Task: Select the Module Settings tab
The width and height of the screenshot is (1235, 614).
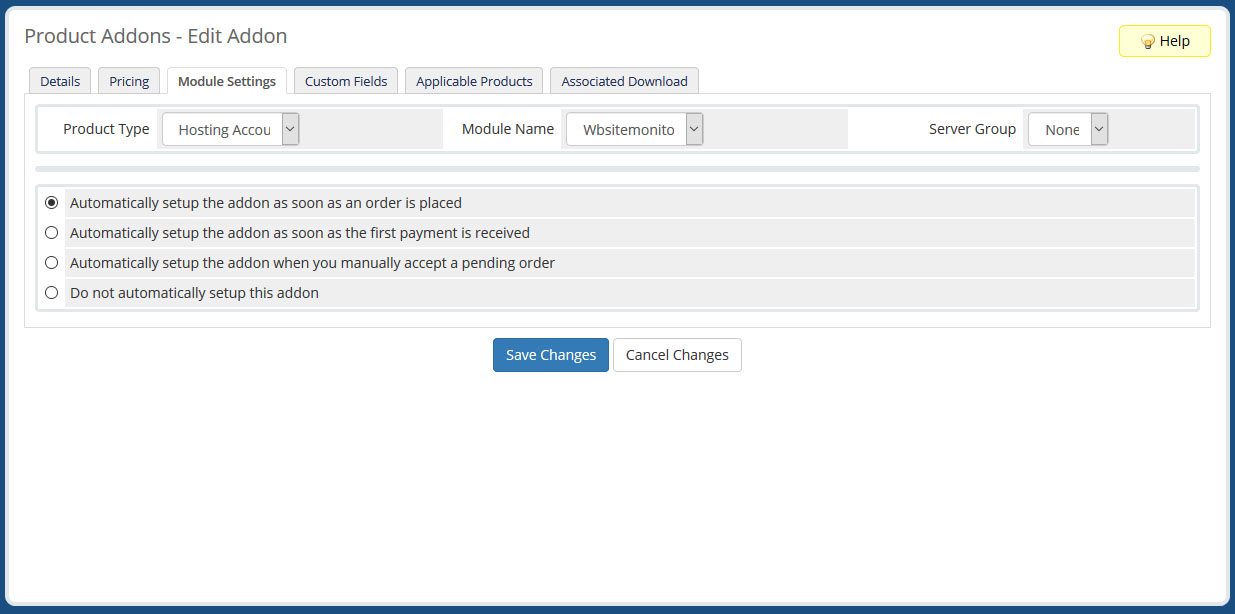Action: [226, 80]
